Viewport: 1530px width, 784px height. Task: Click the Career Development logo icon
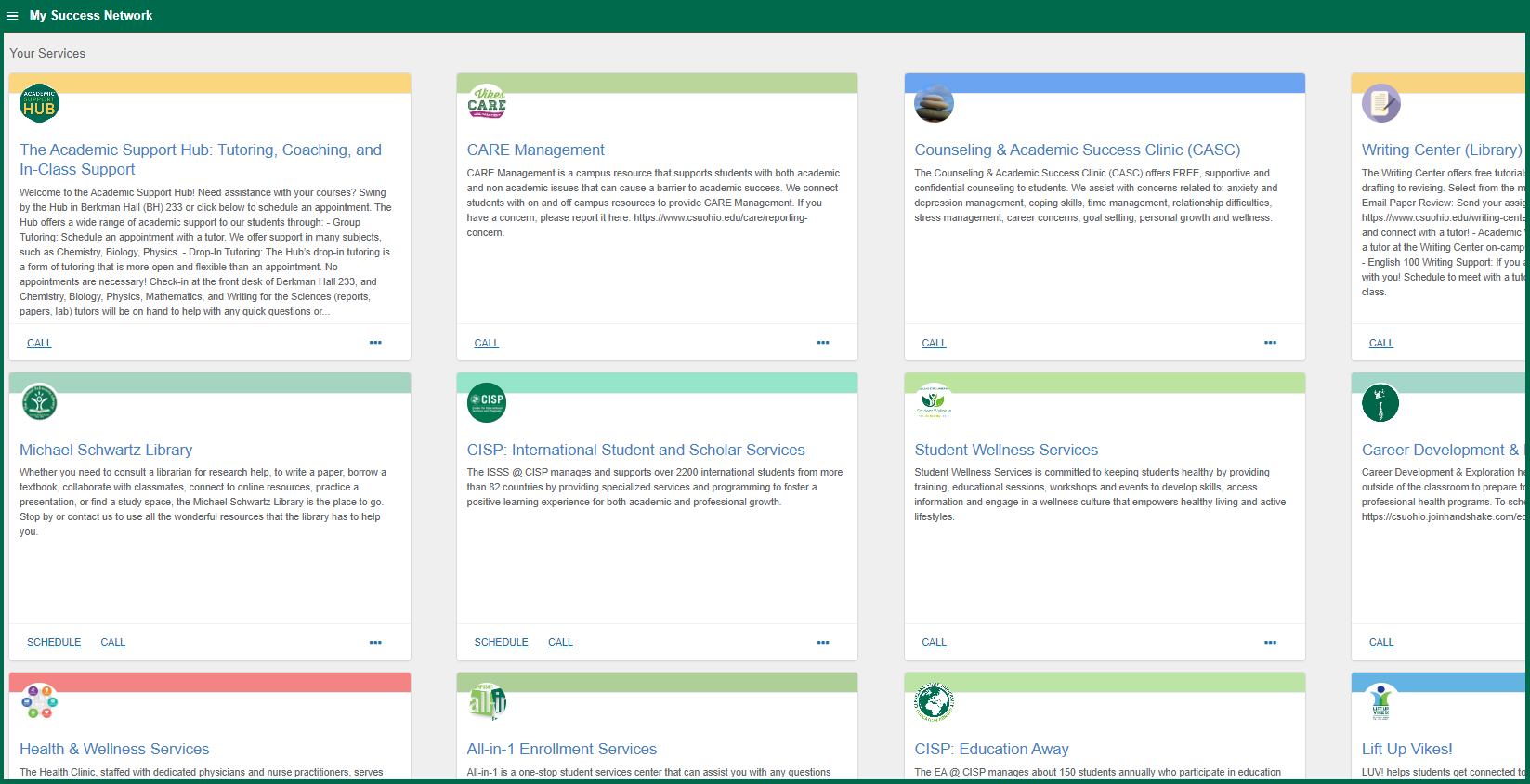1381,402
